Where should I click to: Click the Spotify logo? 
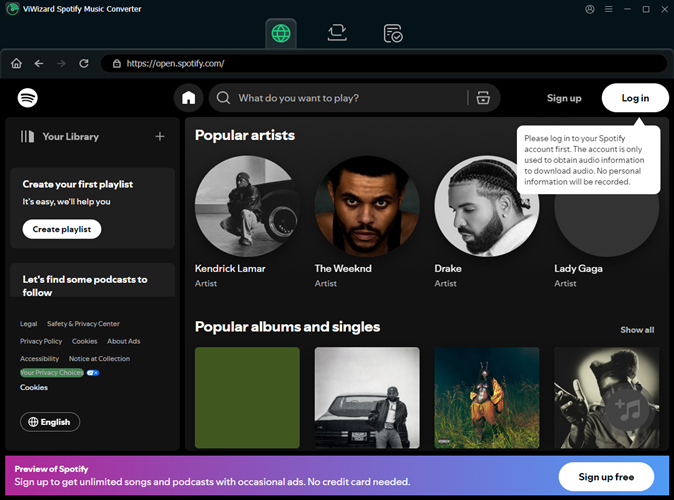28,98
